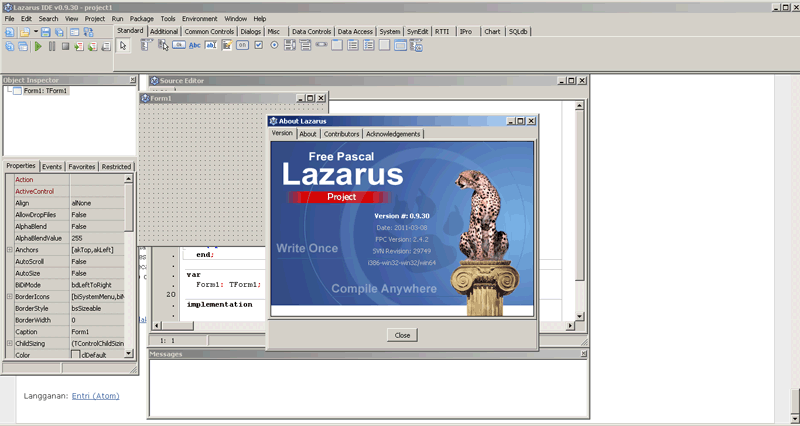Close the About Lazarus dialog with Close button

pyautogui.click(x=402, y=335)
